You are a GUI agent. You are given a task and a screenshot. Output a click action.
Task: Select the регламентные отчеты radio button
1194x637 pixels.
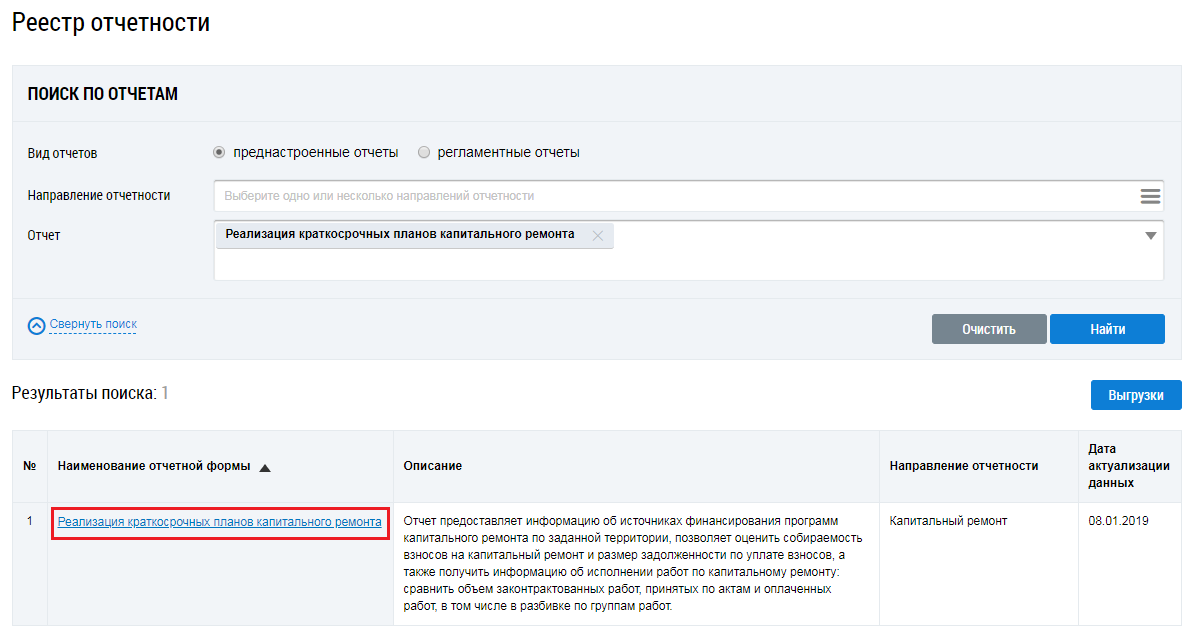click(424, 153)
